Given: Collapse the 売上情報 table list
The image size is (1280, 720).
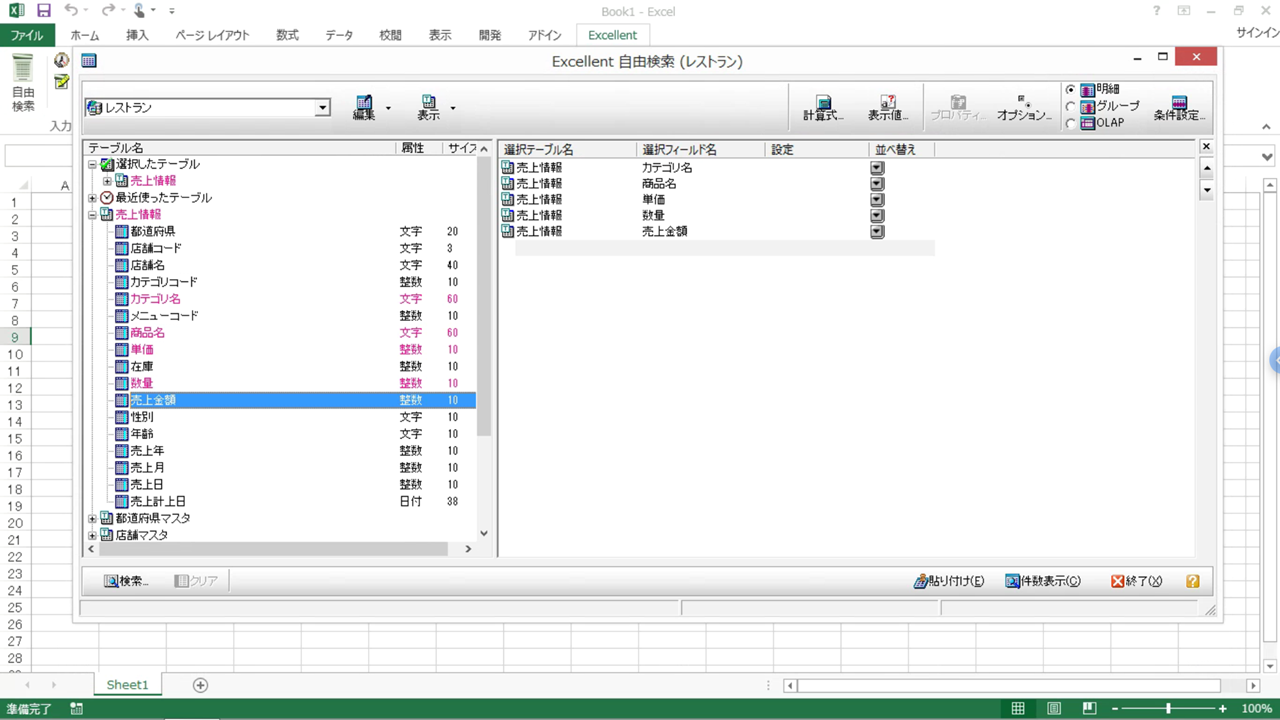Looking at the screenshot, I should point(91,214).
